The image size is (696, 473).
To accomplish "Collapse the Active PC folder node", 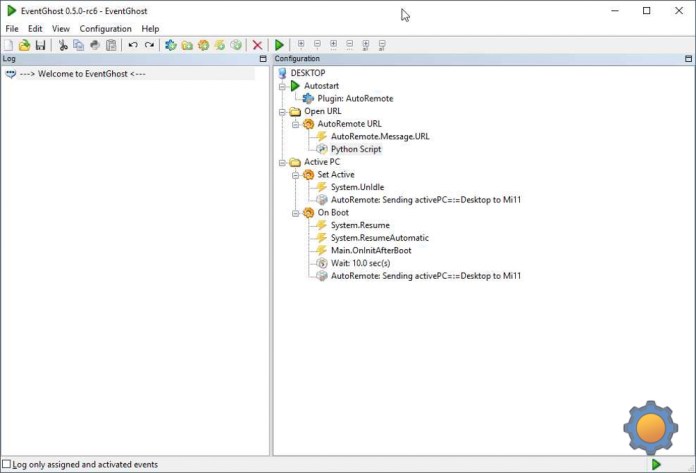I will pos(282,163).
